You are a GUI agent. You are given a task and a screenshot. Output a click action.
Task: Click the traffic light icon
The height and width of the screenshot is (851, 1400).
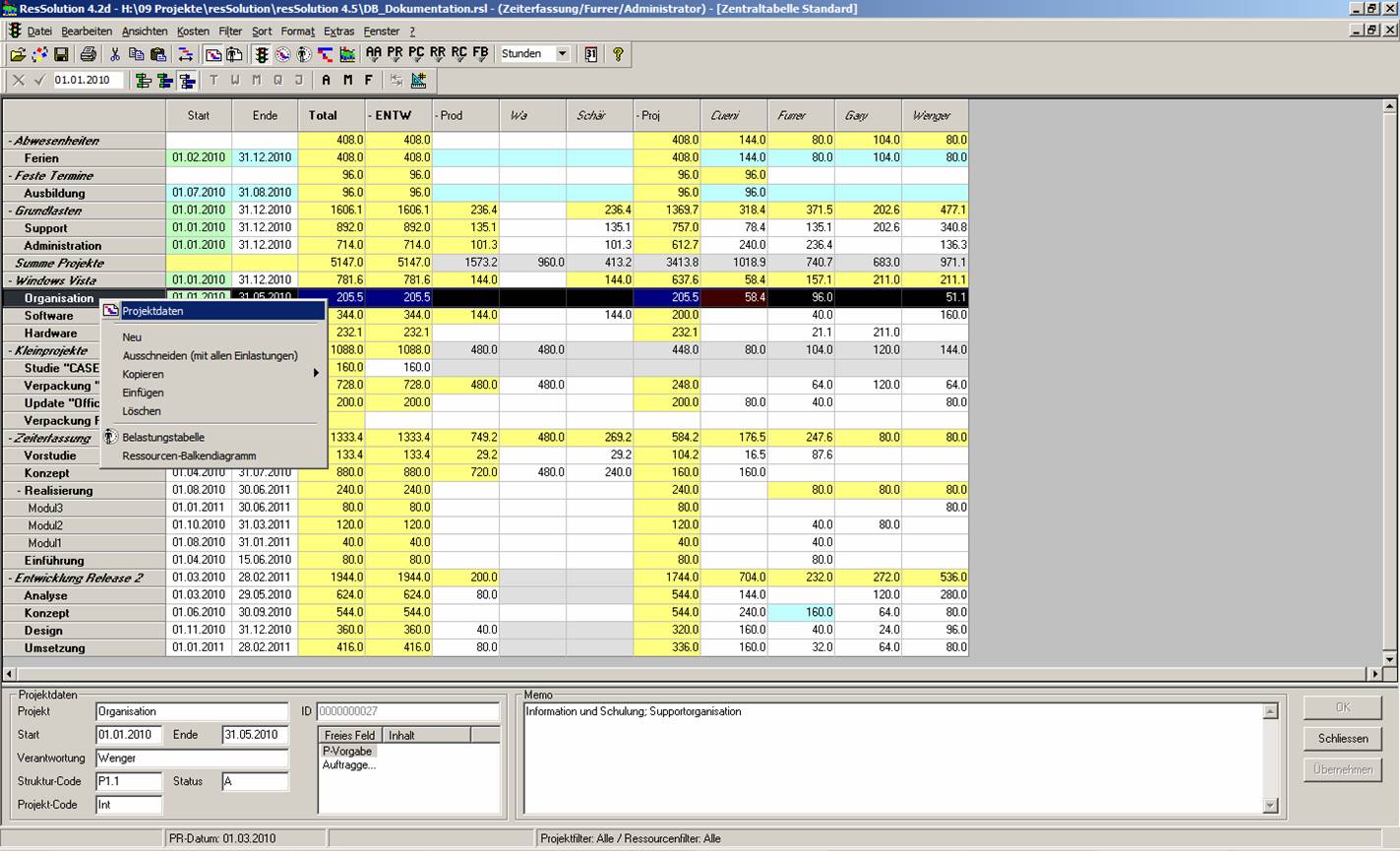262,54
